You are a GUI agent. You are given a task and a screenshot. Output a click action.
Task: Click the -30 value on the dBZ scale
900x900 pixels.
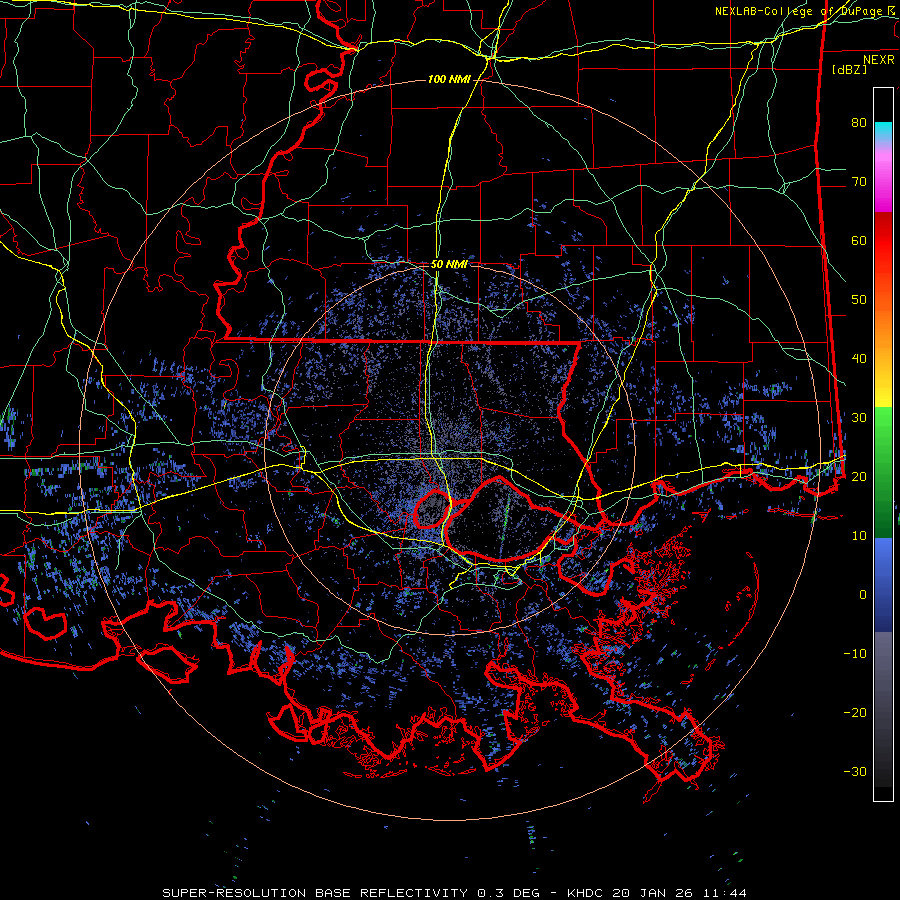coord(855,771)
